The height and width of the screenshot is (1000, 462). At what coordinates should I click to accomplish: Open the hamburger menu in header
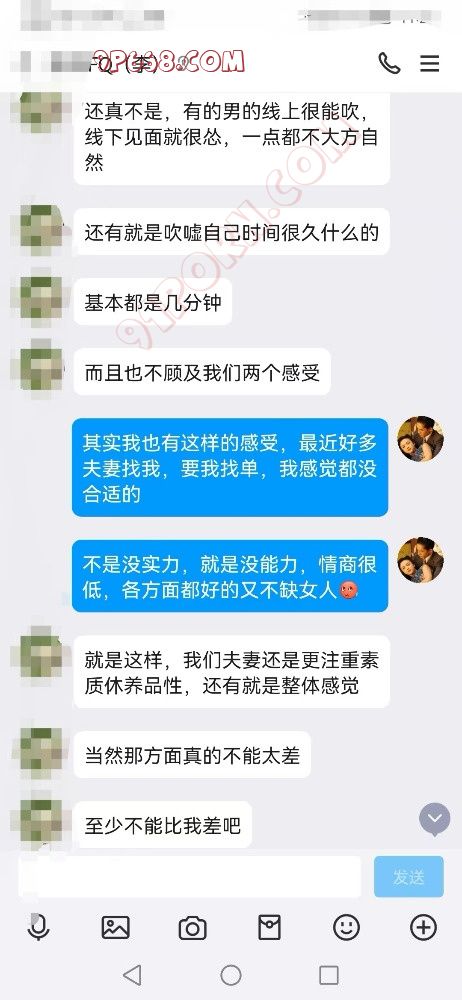[429, 63]
